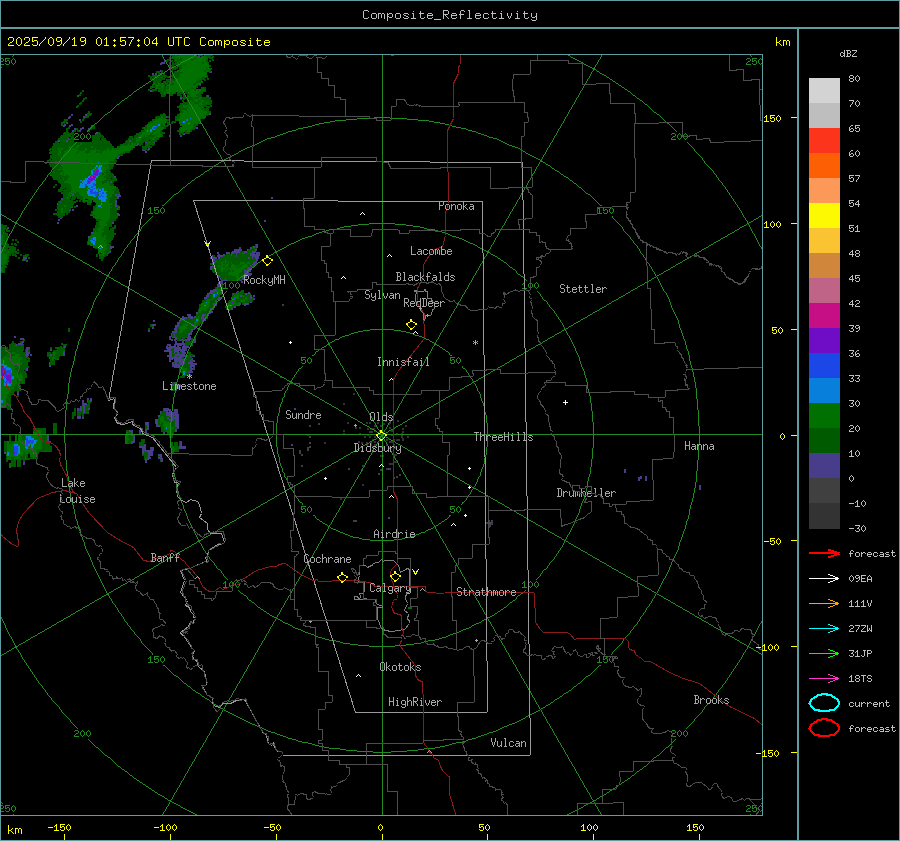The width and height of the screenshot is (900, 841).
Task: Click the green 31JP arrow icon
Action: [x=824, y=653]
